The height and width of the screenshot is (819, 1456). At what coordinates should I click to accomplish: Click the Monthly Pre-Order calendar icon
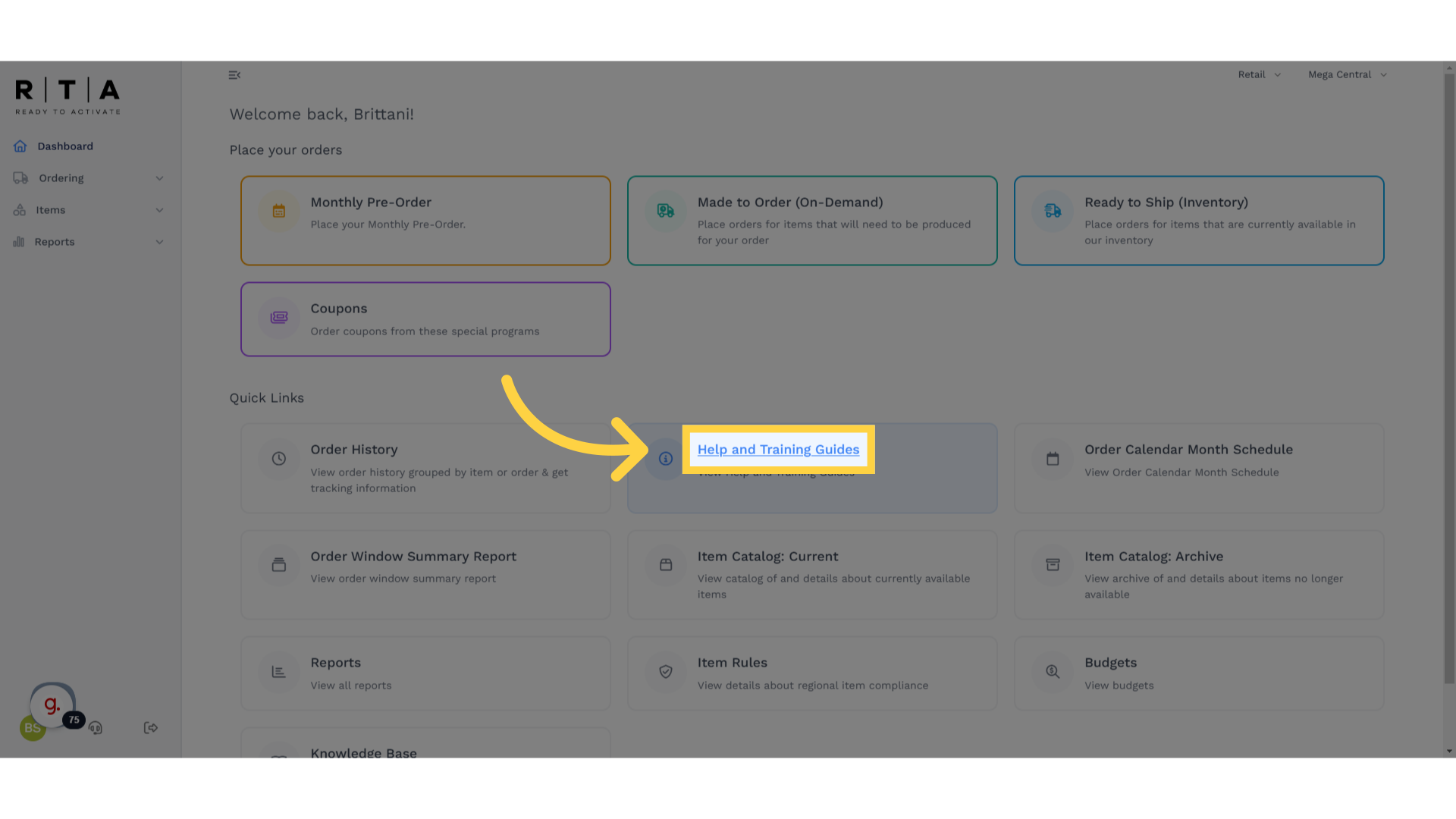click(x=279, y=211)
